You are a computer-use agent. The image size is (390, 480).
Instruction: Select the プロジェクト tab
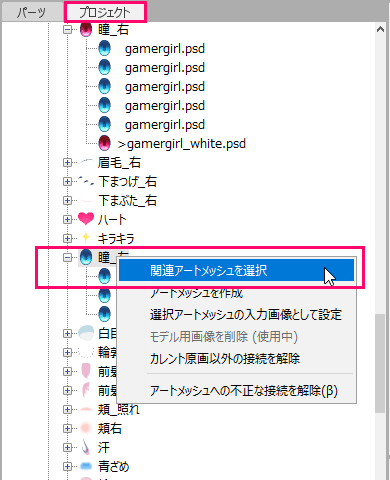pos(105,13)
